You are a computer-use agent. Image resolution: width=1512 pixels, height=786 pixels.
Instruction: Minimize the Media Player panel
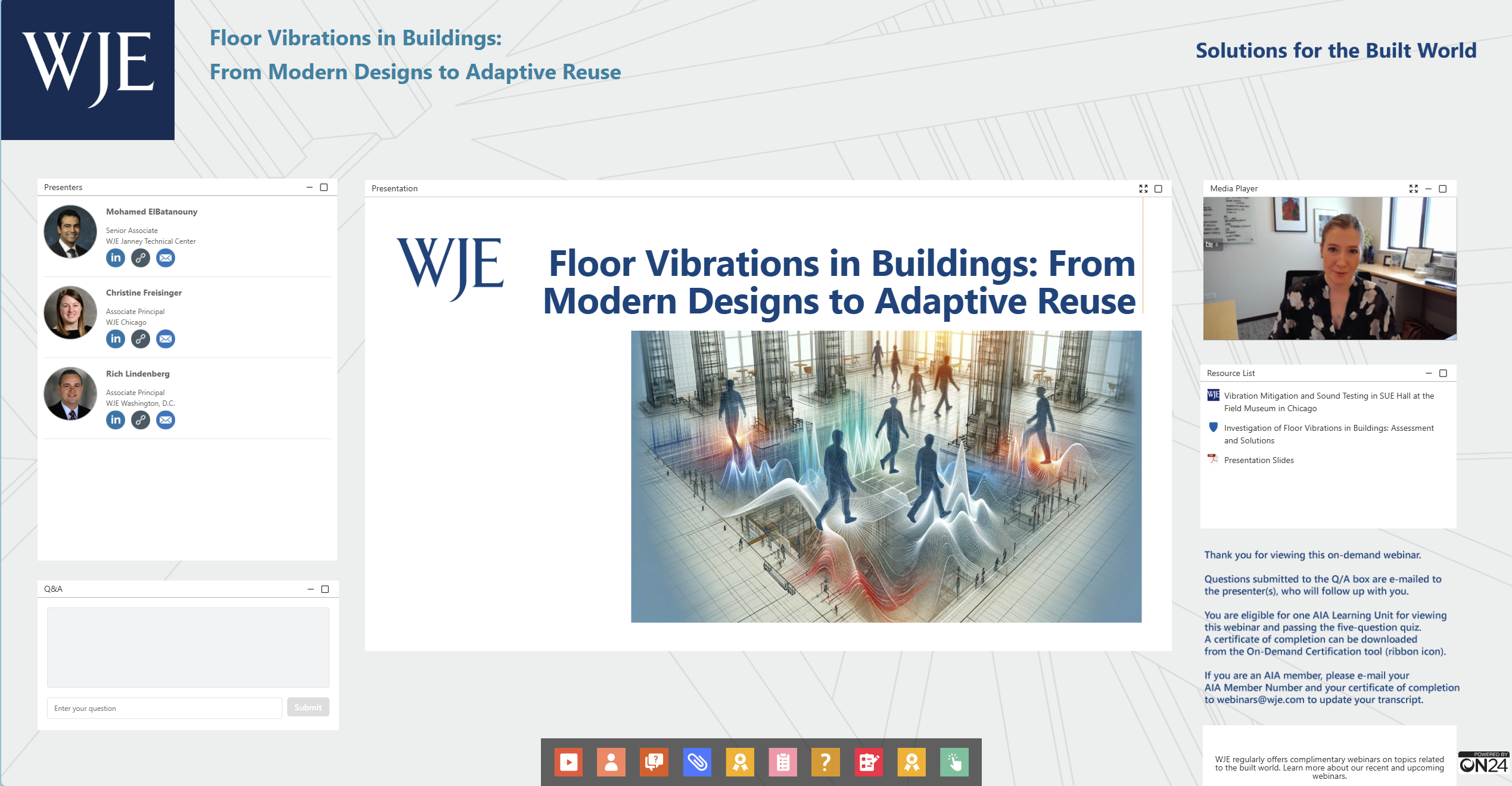pyautogui.click(x=1428, y=189)
